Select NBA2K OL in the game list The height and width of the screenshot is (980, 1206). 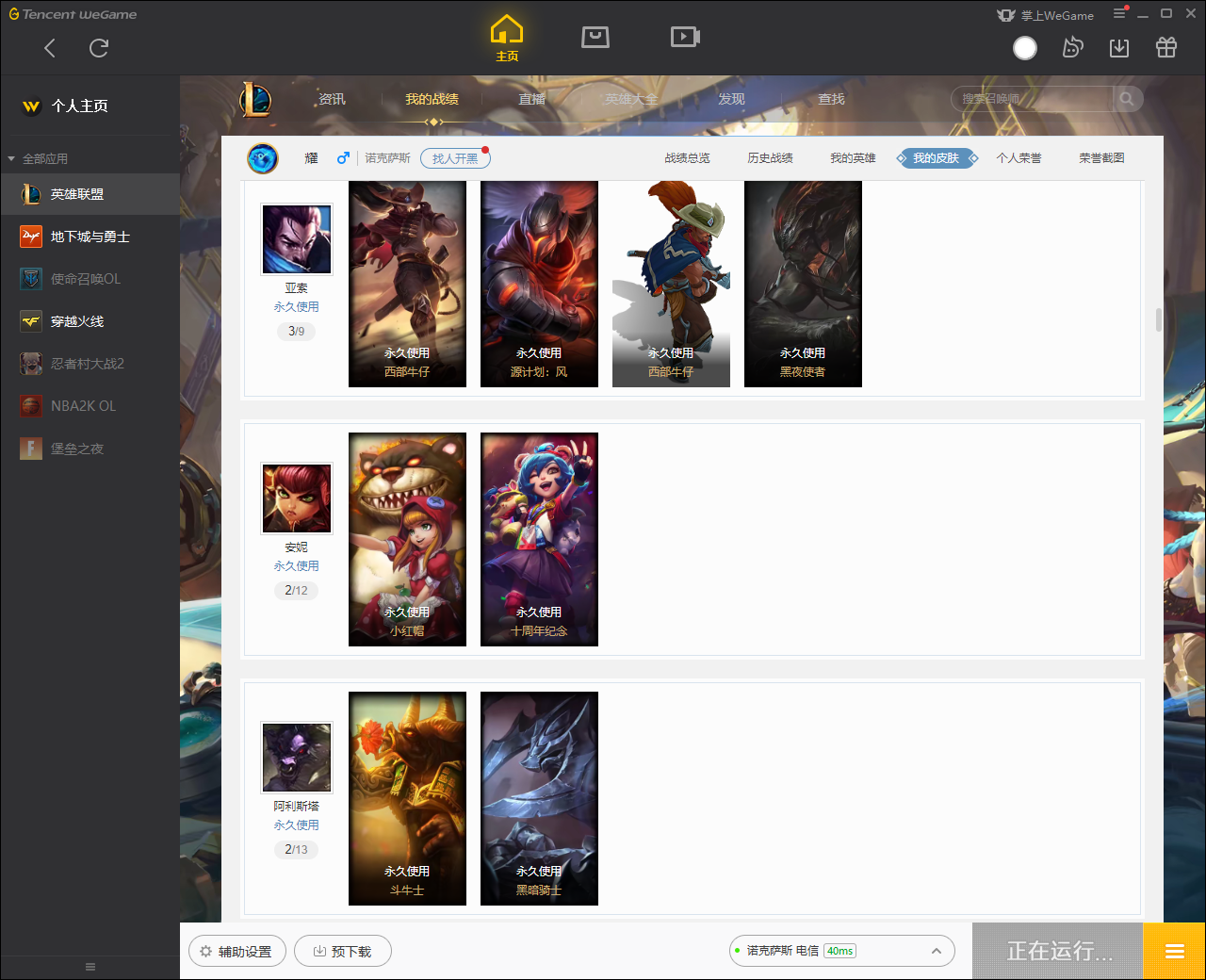point(90,406)
